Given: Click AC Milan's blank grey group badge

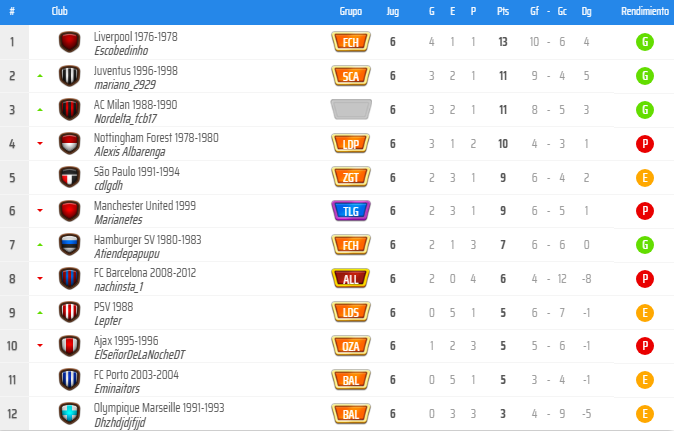Looking at the screenshot, I should click(350, 110).
